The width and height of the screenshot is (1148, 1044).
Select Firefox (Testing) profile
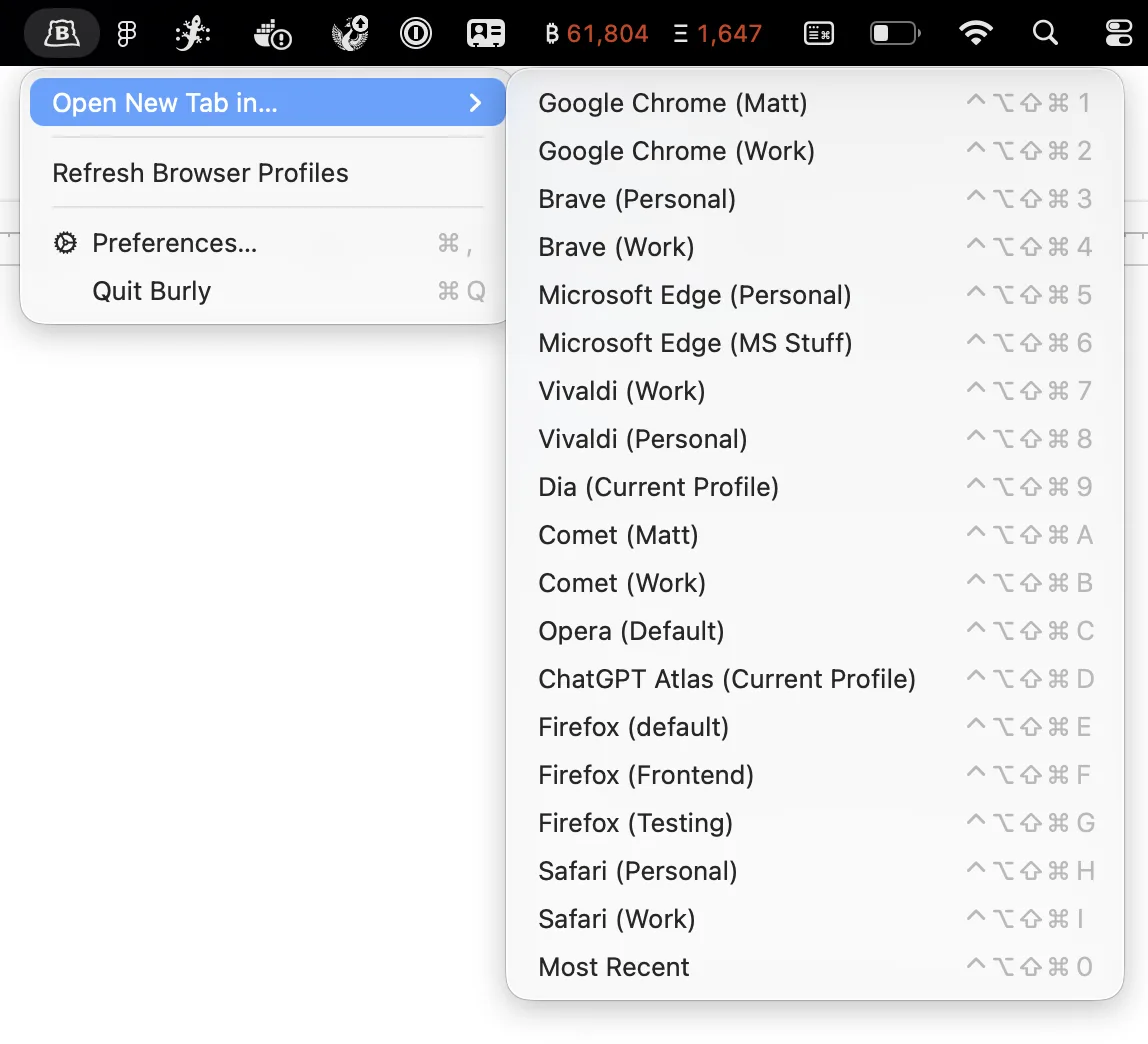815,823
